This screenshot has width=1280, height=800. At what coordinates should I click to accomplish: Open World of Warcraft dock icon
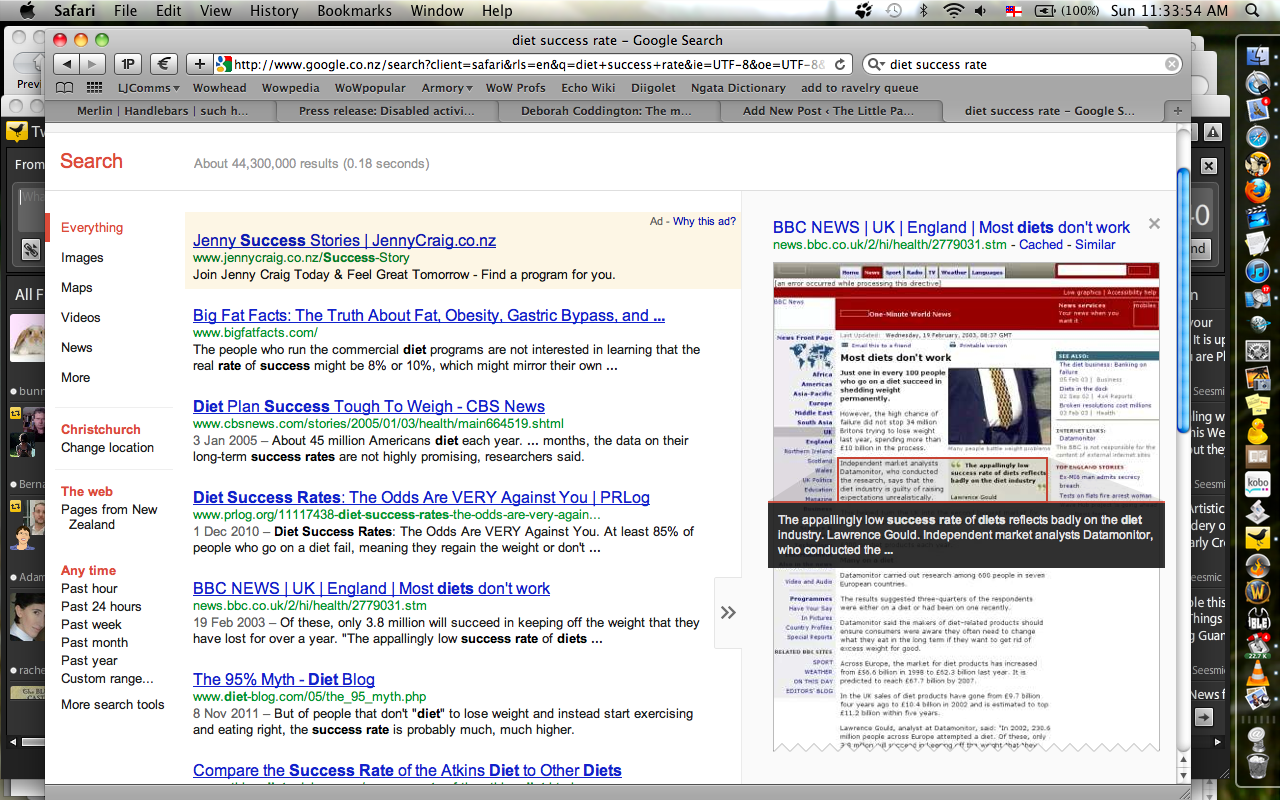tap(1258, 592)
